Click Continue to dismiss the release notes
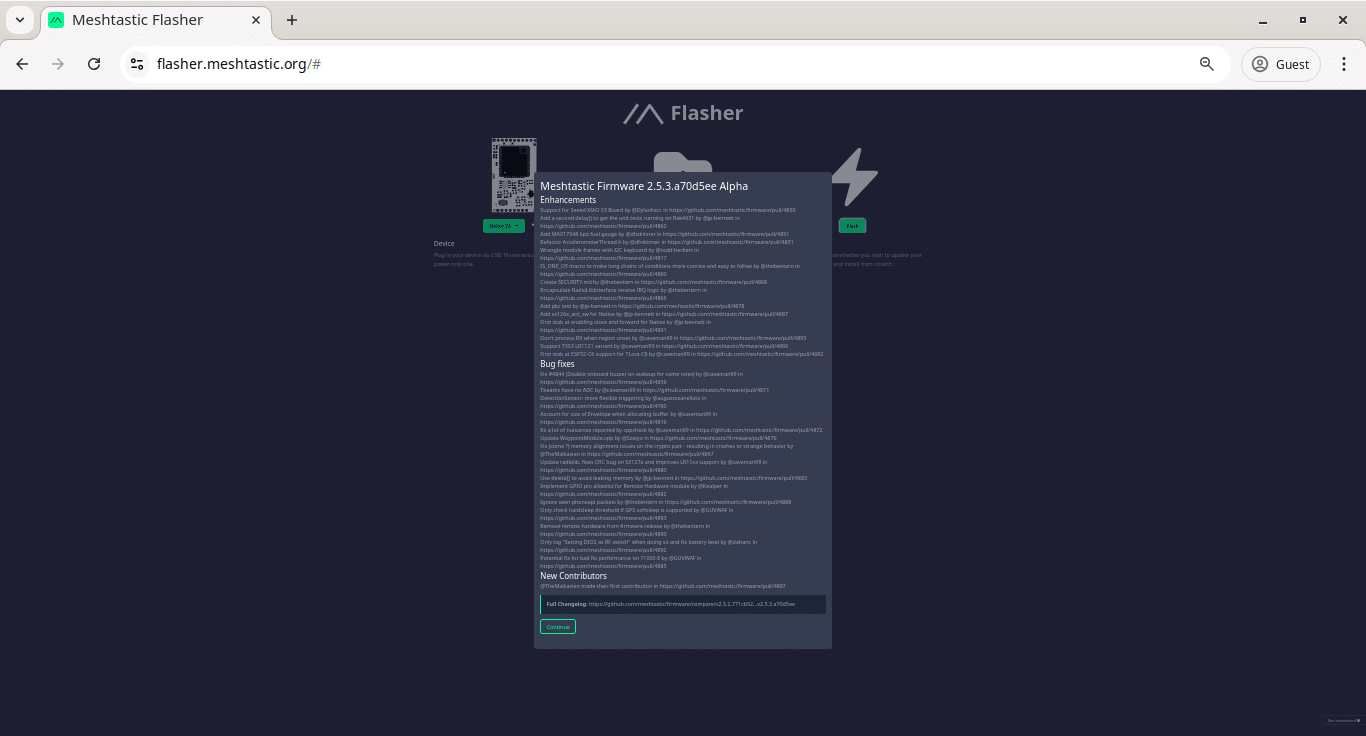Image resolution: width=1366 pixels, height=736 pixels. (x=557, y=626)
